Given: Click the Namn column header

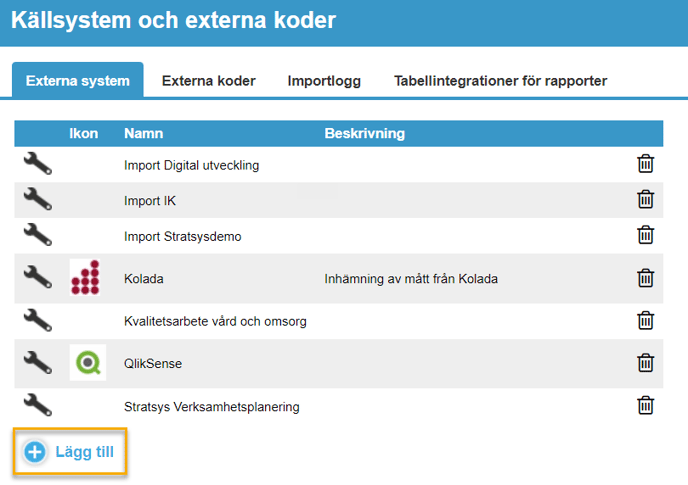Looking at the screenshot, I should (x=143, y=133).
